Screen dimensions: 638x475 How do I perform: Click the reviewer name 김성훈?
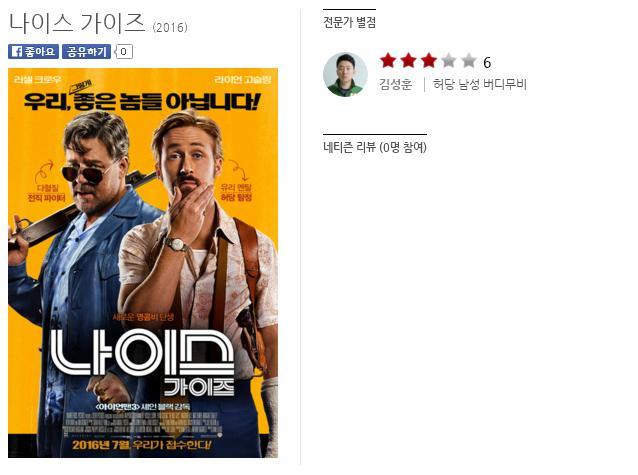click(395, 84)
